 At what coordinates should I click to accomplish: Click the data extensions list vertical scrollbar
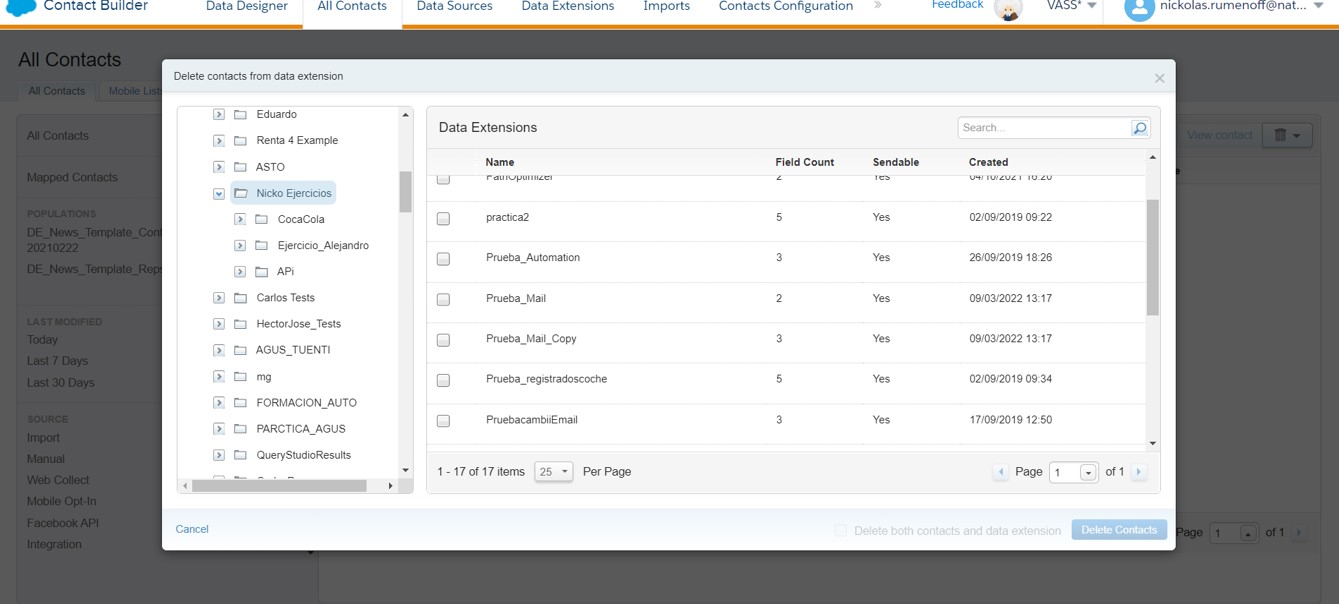1152,257
